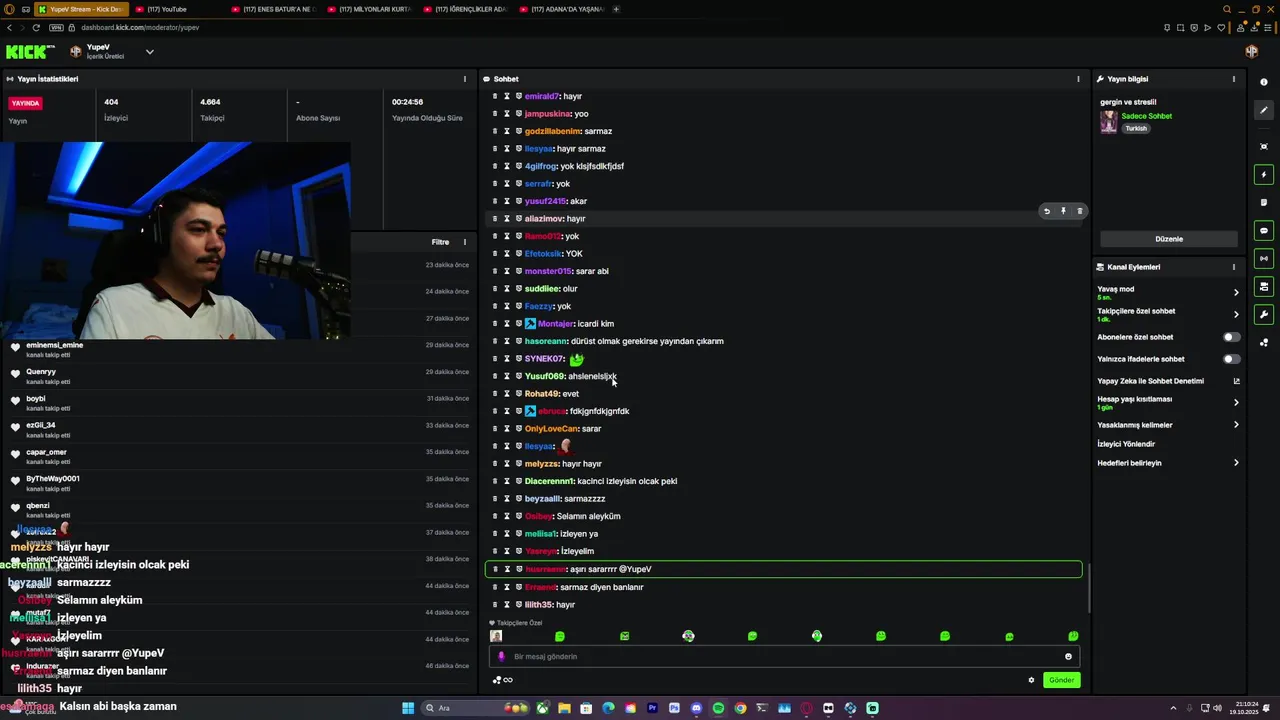Click the delete icon on aliazimov's message

tap(1079, 211)
